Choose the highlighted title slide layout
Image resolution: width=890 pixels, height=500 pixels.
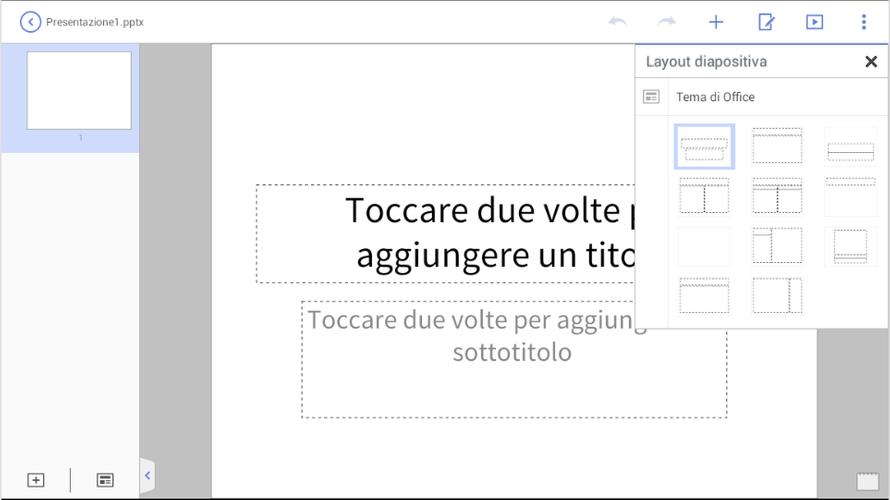(x=704, y=147)
